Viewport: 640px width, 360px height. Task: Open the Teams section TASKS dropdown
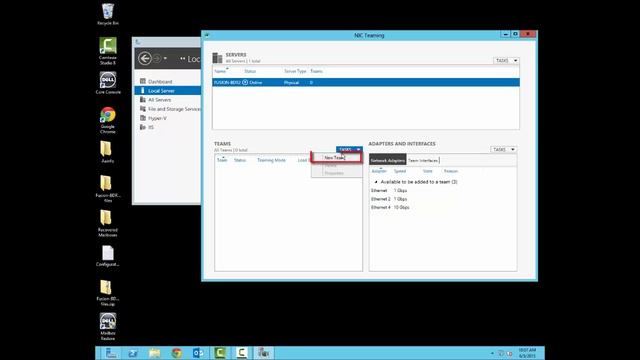pyautogui.click(x=349, y=149)
